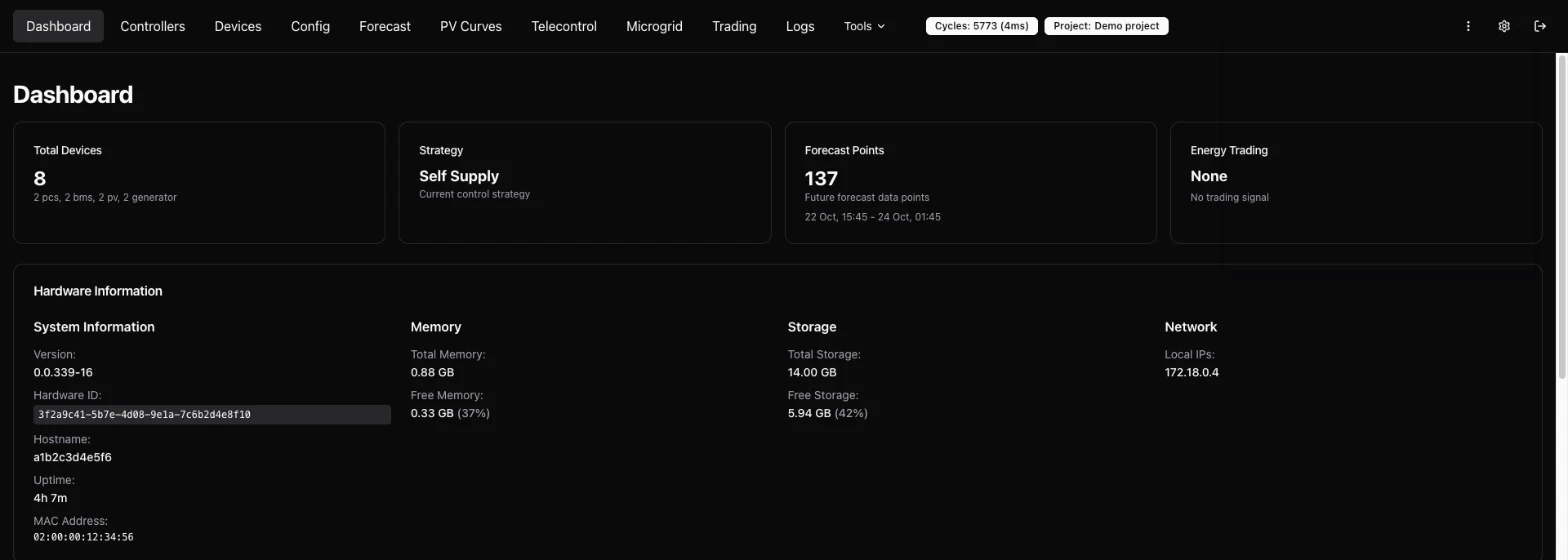Click the Memory section heading
Screen dimensions: 1568x560
click(x=436, y=327)
